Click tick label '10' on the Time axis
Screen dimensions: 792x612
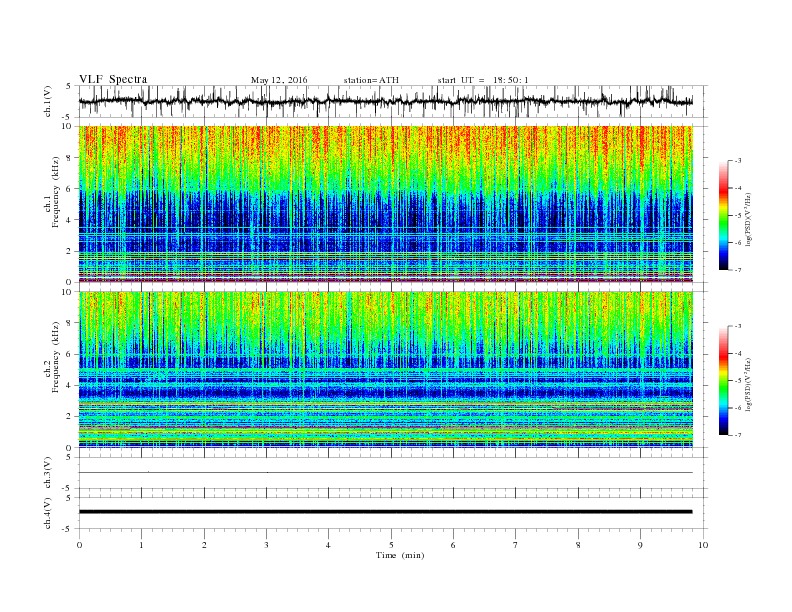pyautogui.click(x=703, y=545)
